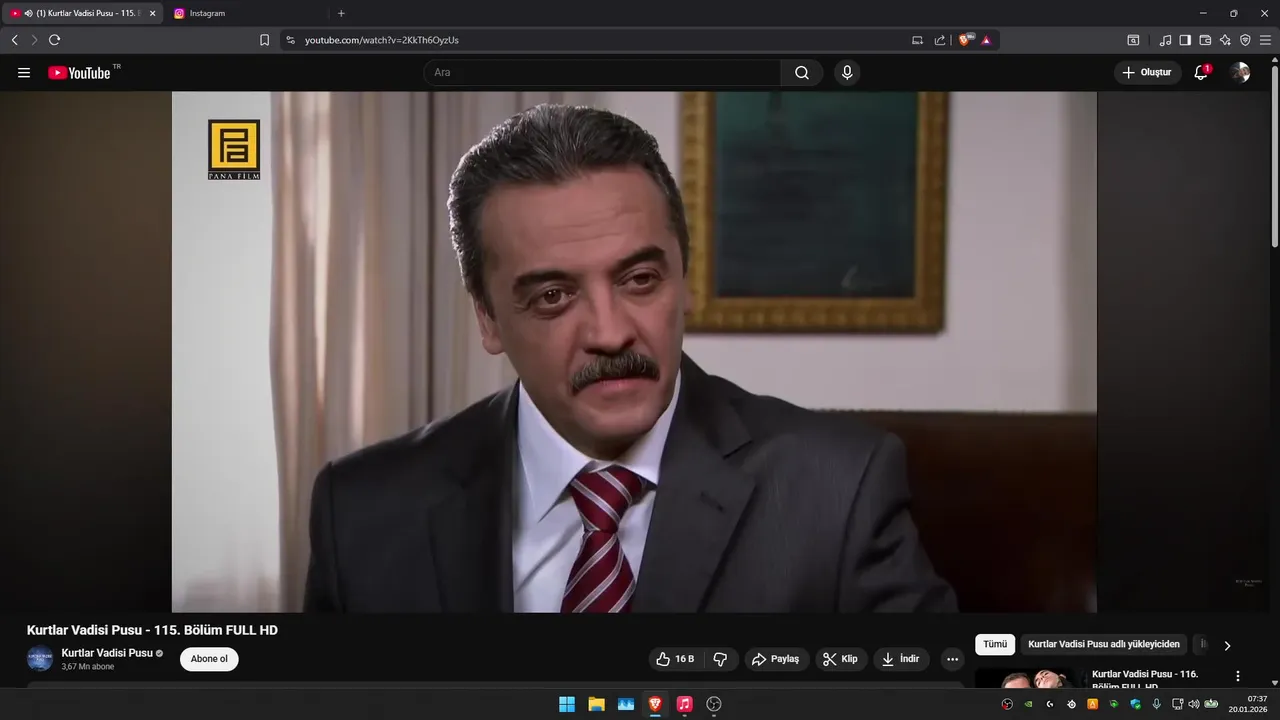The width and height of the screenshot is (1280, 720).
Task: Bookmark this page
Action: [x=264, y=40]
